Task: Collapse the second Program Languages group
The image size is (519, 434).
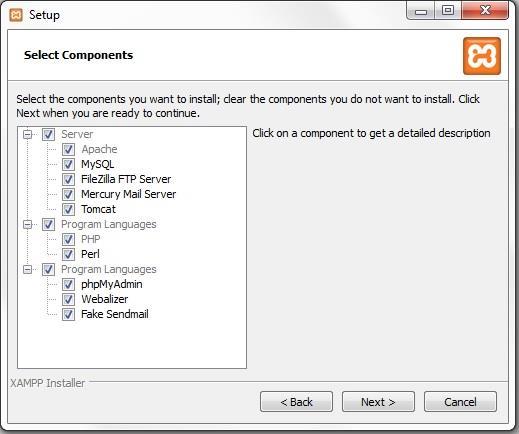Action: (x=27, y=269)
